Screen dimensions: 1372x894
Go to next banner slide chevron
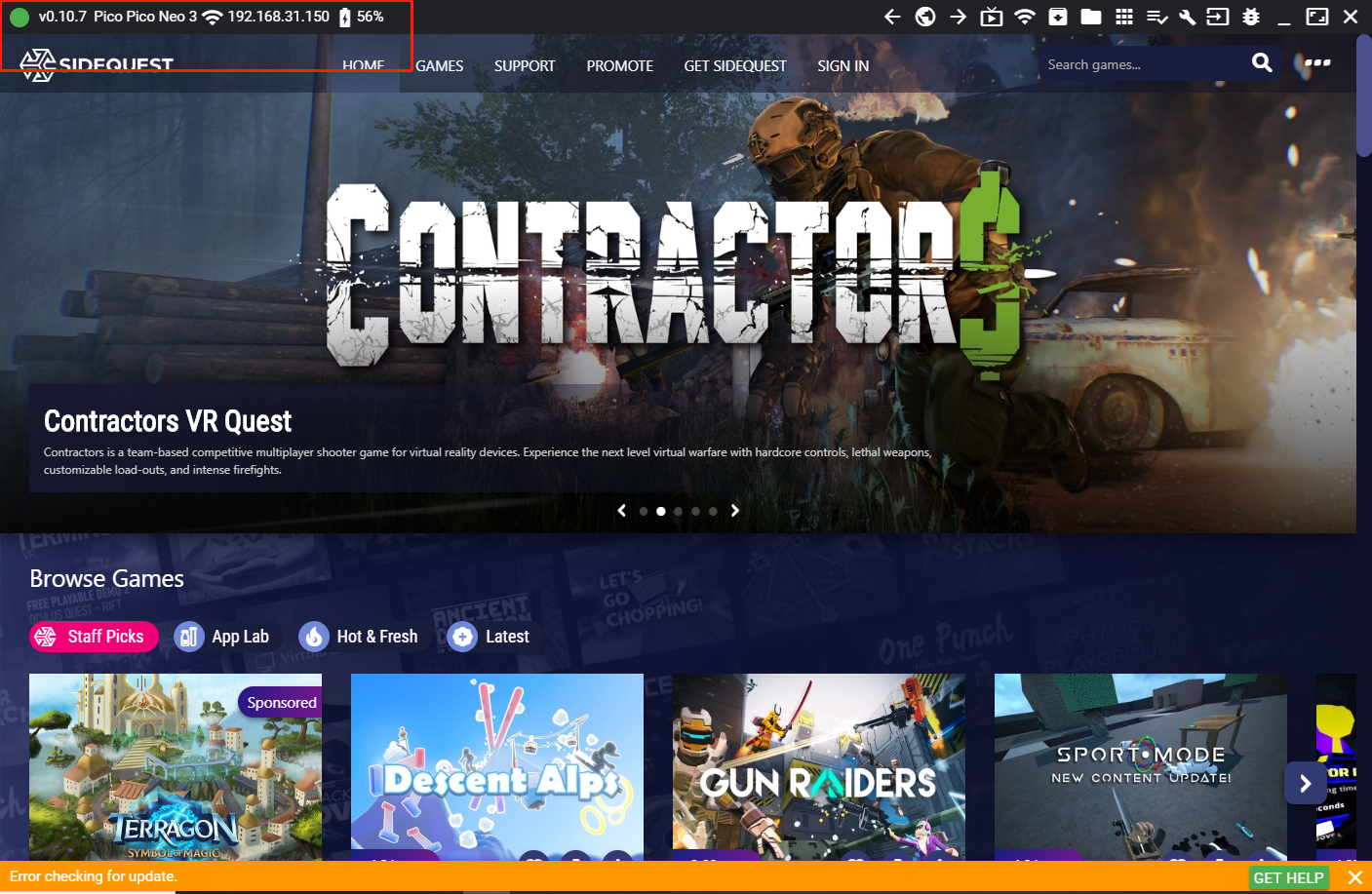pos(735,511)
